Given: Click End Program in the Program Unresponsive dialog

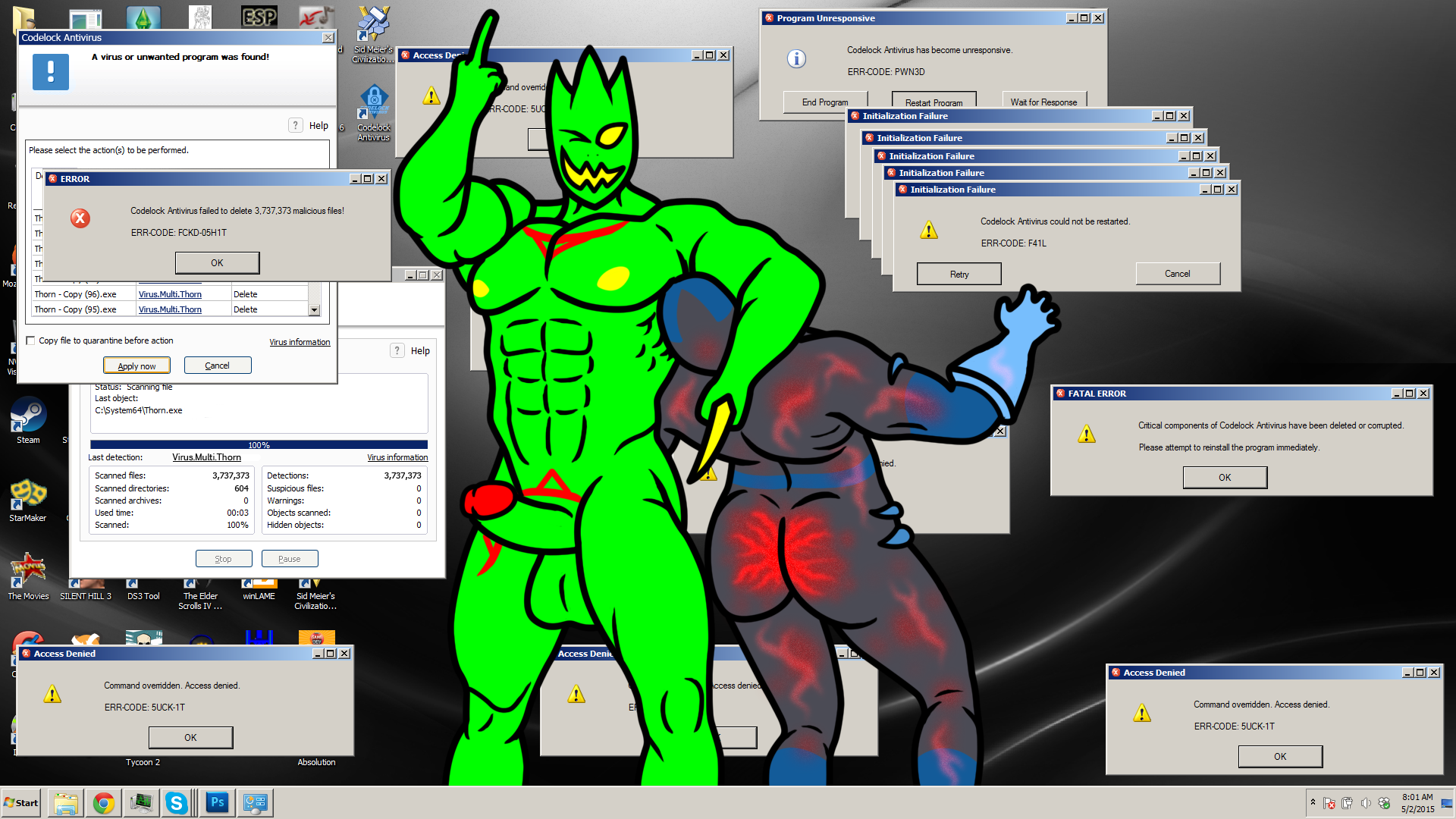Looking at the screenshot, I should (825, 102).
